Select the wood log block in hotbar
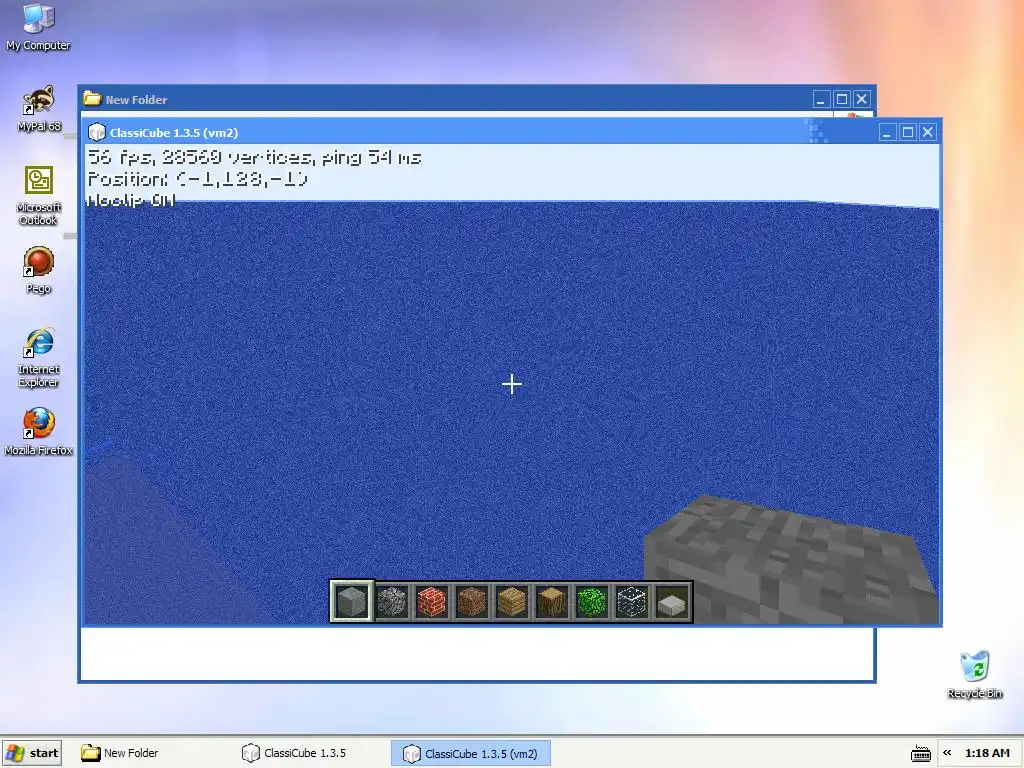Screen dimensions: 1024x768 552,601
